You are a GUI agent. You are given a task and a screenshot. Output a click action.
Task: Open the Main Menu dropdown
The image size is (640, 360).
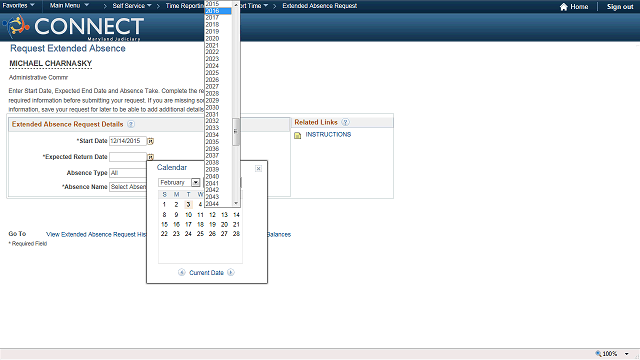coord(69,5)
